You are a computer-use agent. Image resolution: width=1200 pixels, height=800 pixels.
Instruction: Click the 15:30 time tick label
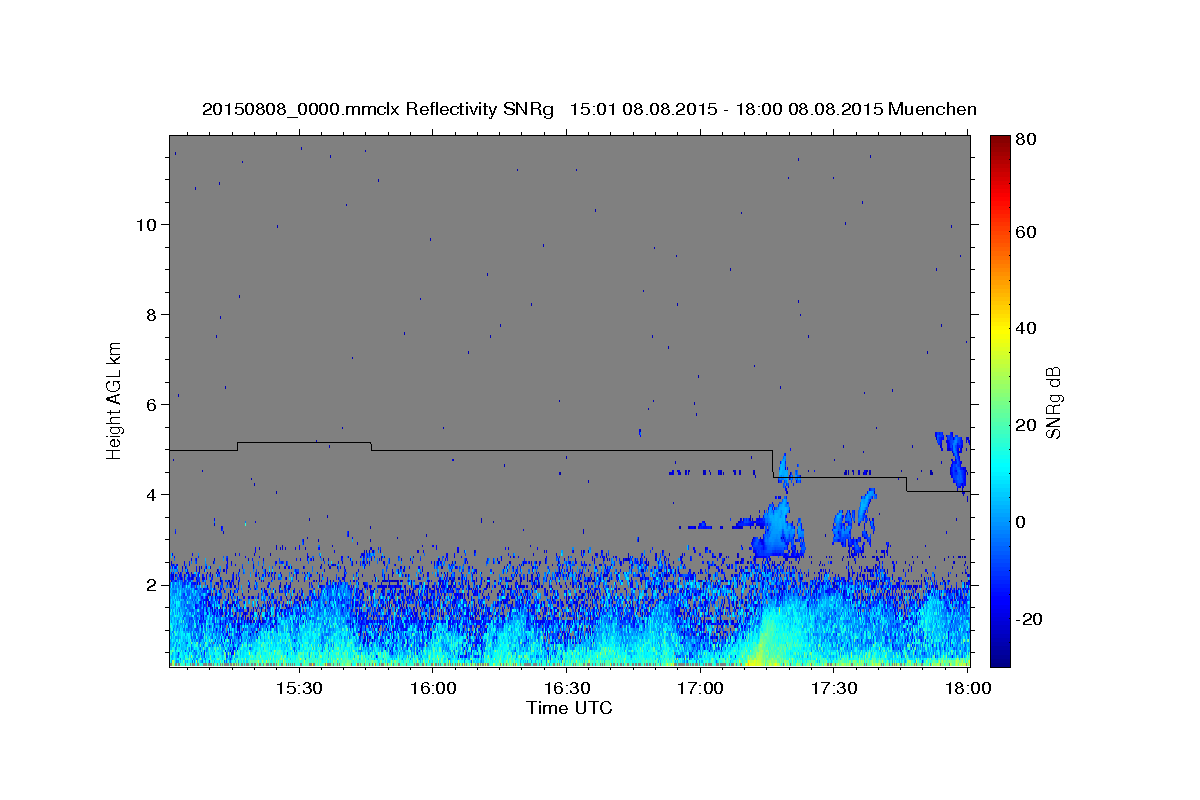[297, 688]
